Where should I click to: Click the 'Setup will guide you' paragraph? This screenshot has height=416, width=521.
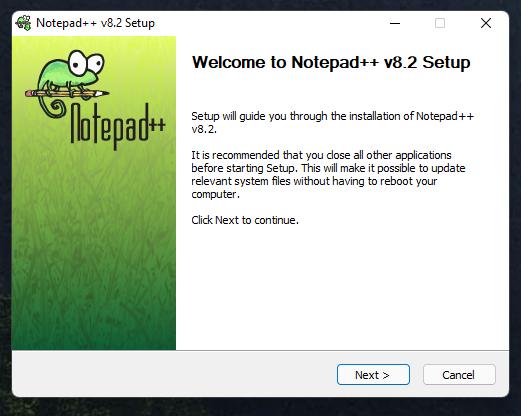[332, 122]
